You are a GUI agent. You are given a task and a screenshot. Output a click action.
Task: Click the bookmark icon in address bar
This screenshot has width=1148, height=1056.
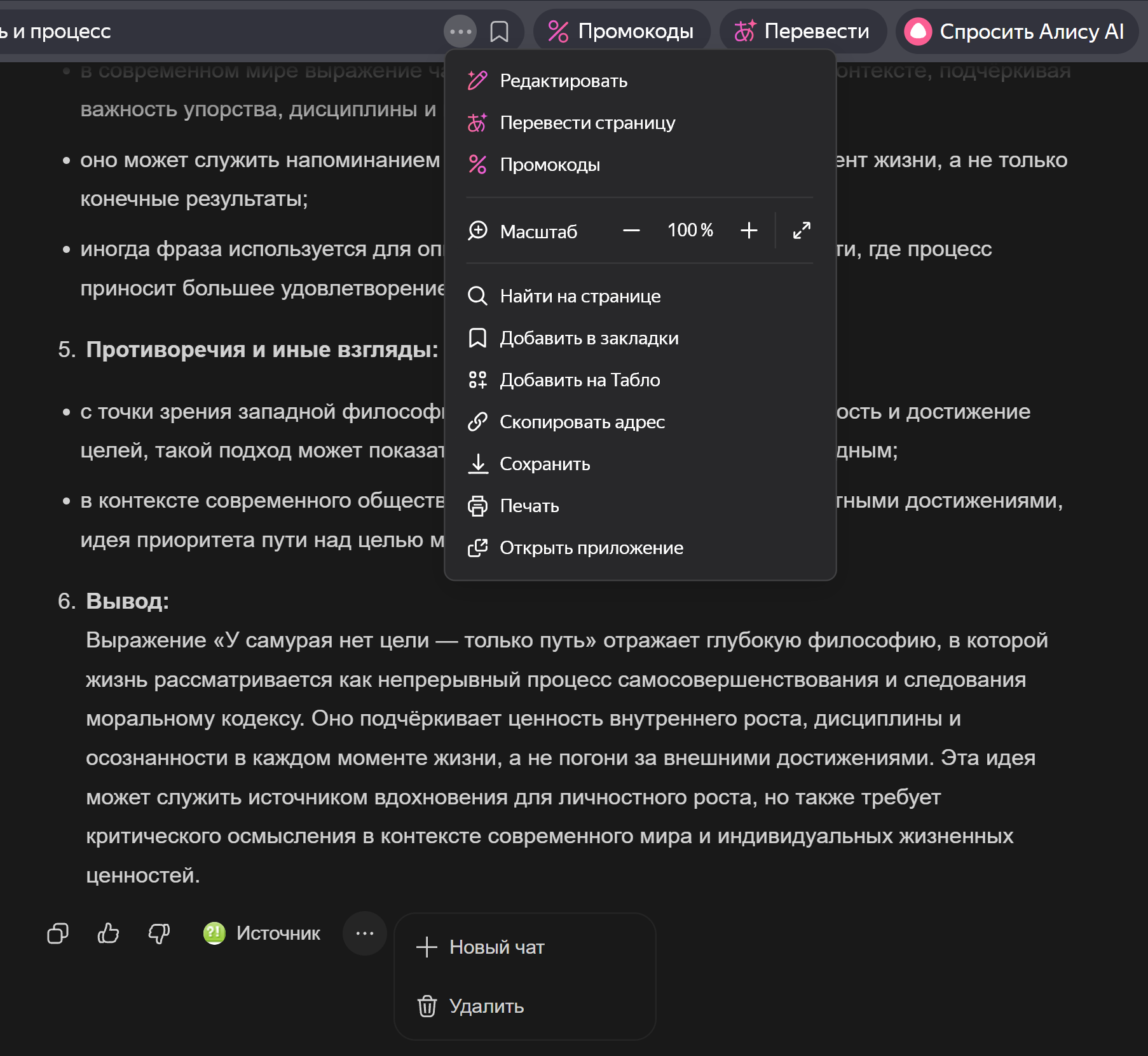[499, 31]
